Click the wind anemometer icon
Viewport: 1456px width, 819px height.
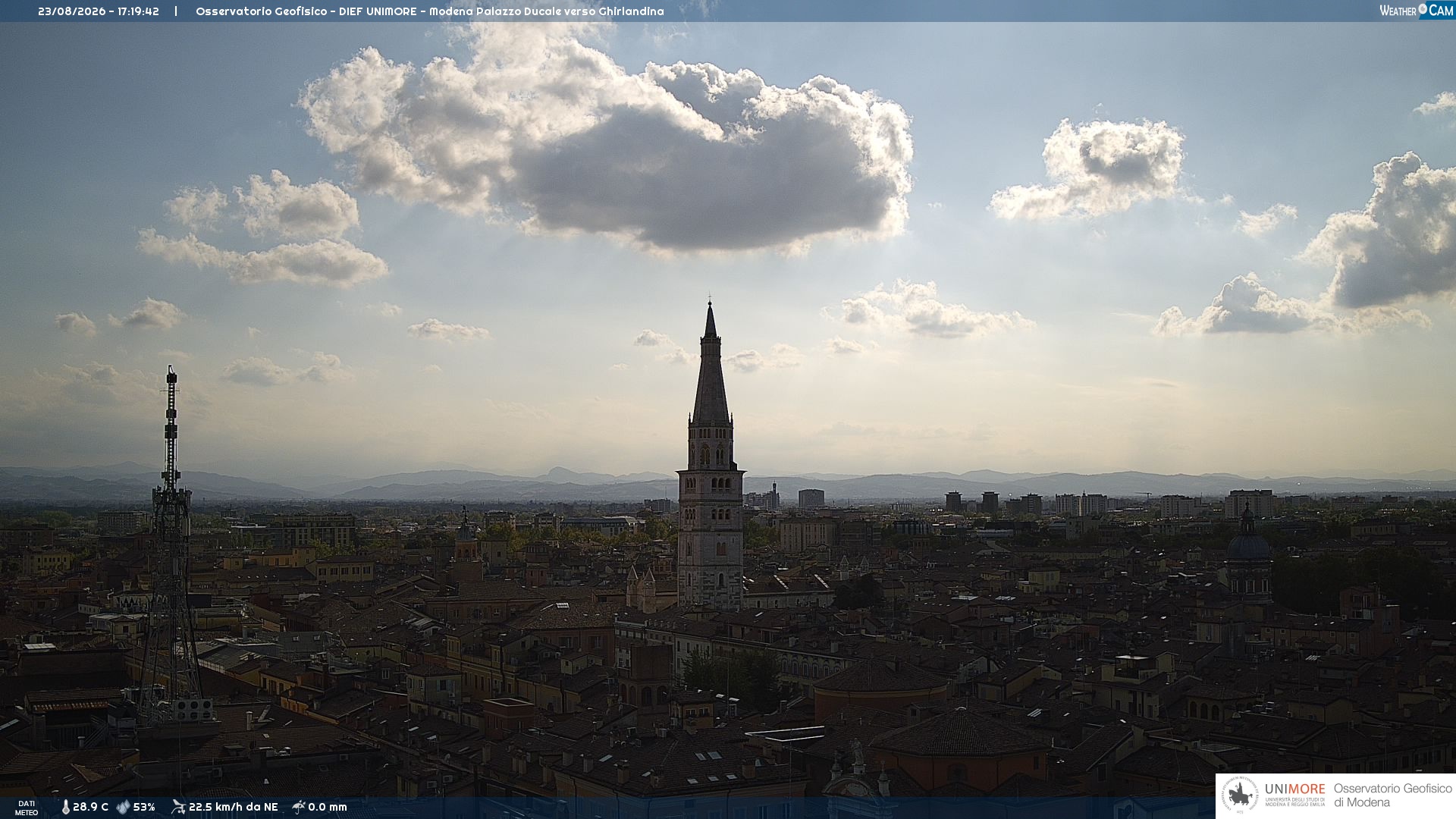click(178, 807)
